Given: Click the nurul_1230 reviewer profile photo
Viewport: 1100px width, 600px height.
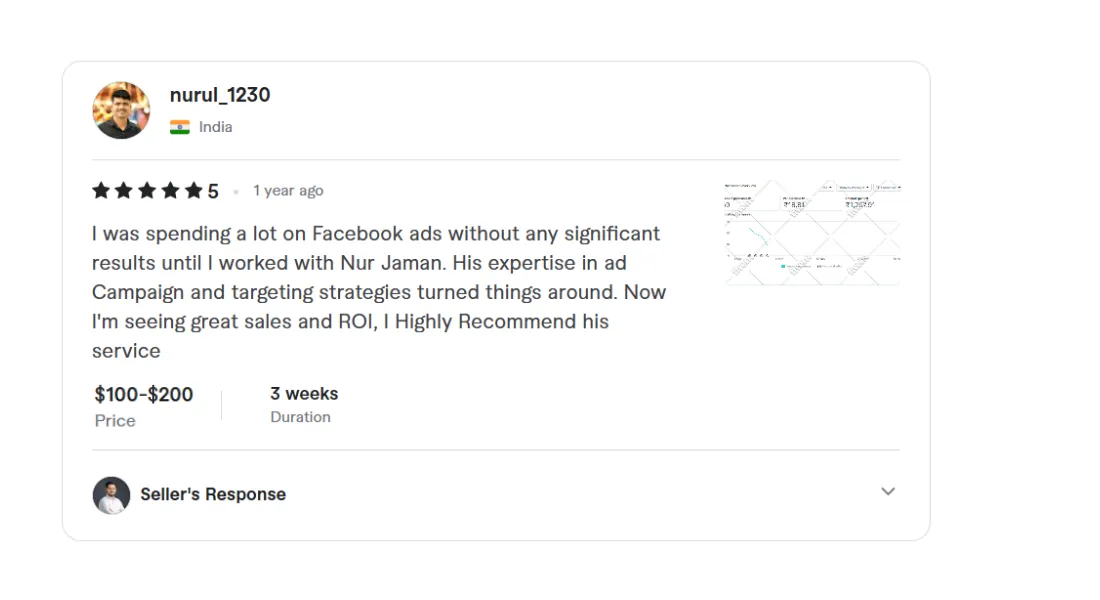Looking at the screenshot, I should [x=121, y=110].
